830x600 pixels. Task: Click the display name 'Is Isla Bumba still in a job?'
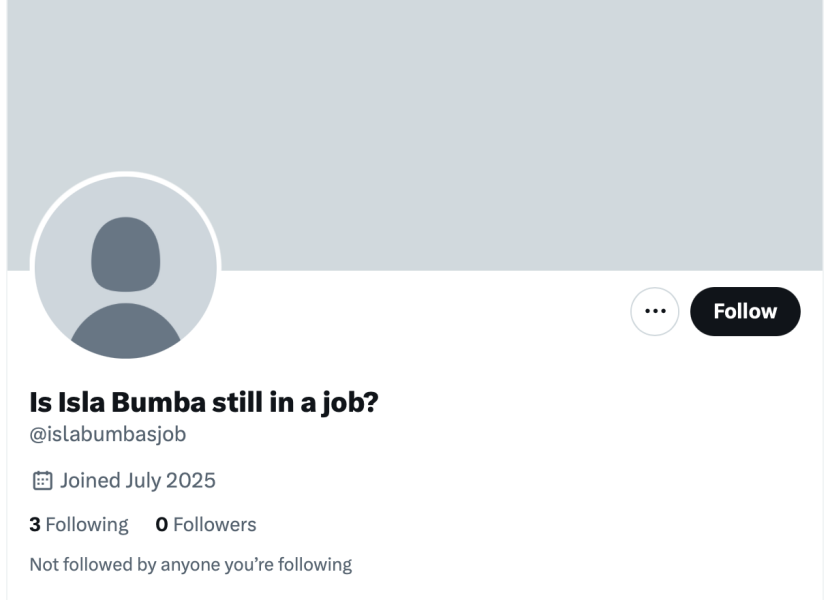[204, 402]
